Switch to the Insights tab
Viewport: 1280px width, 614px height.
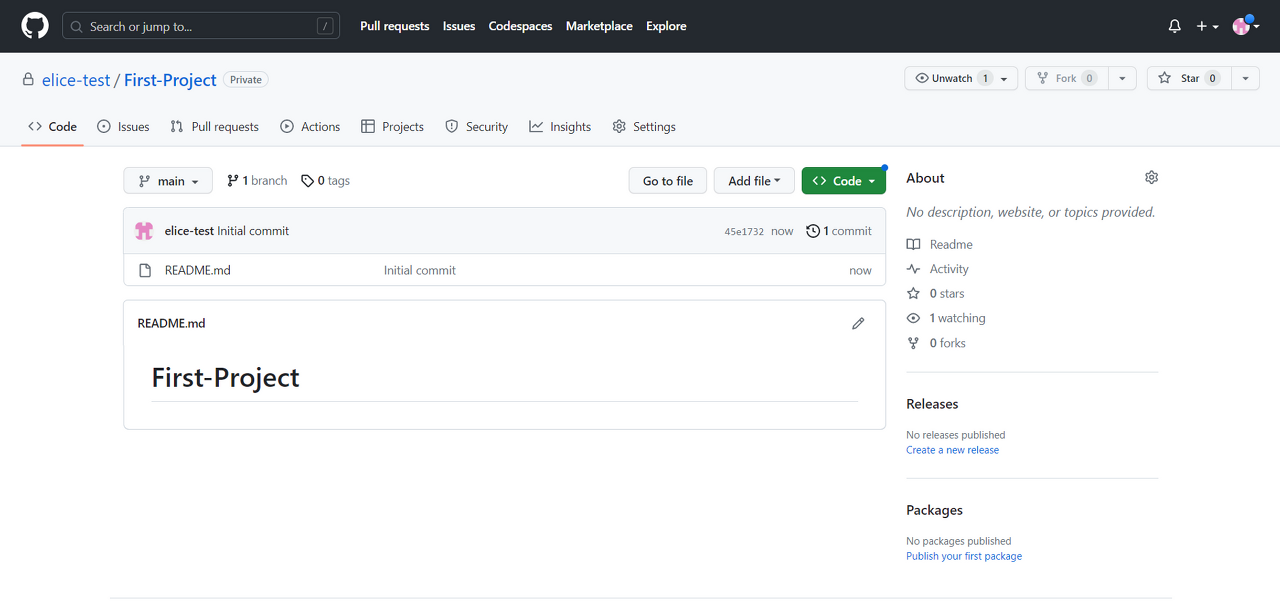[560, 127]
